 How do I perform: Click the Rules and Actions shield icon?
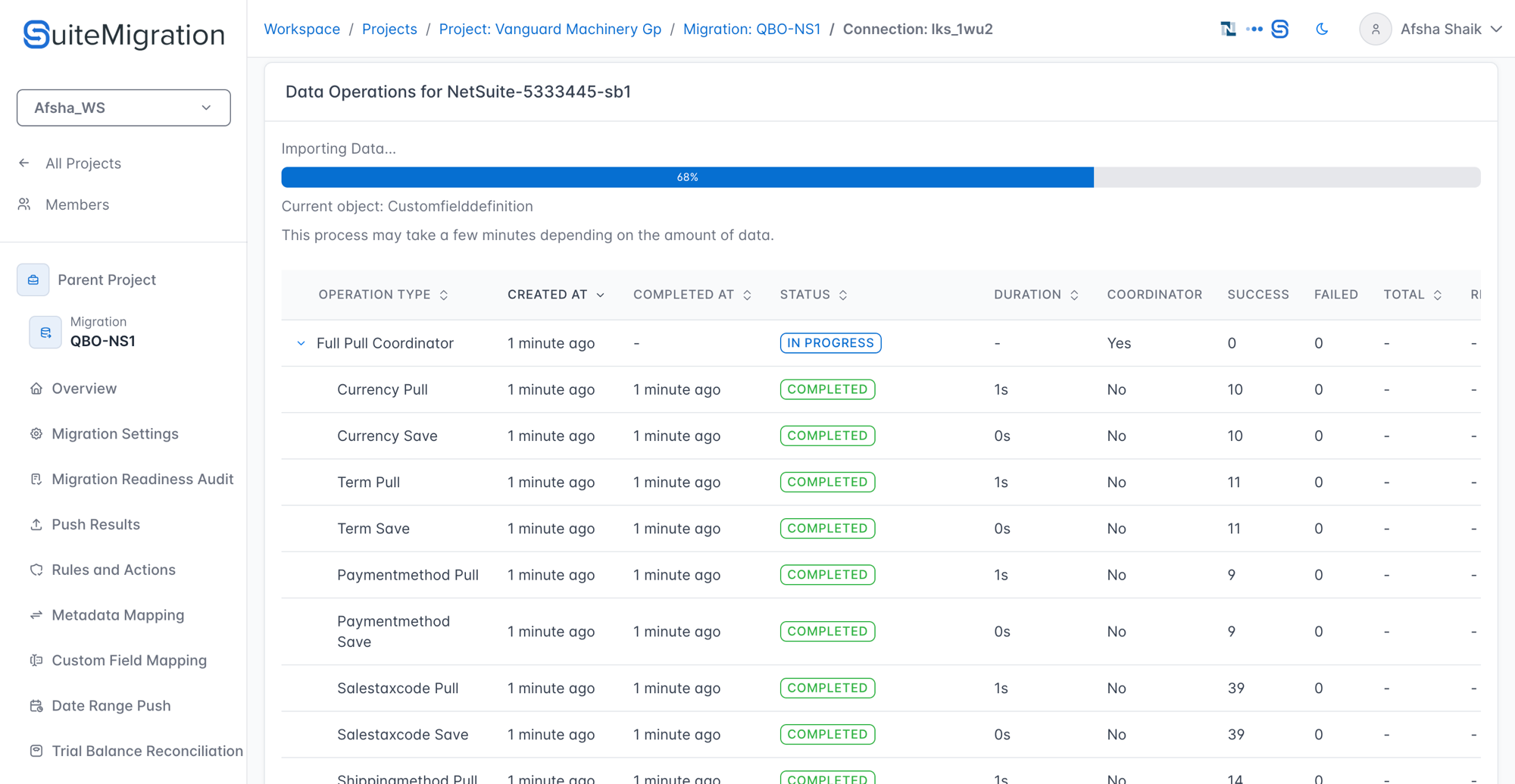pyautogui.click(x=36, y=570)
